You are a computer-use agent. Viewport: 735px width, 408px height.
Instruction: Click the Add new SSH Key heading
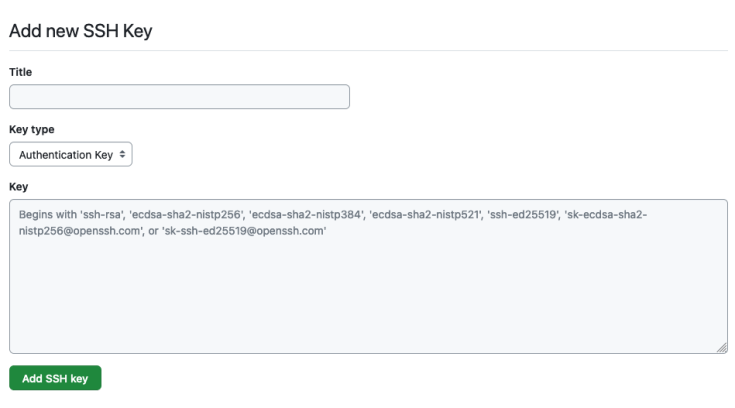[x=80, y=29]
